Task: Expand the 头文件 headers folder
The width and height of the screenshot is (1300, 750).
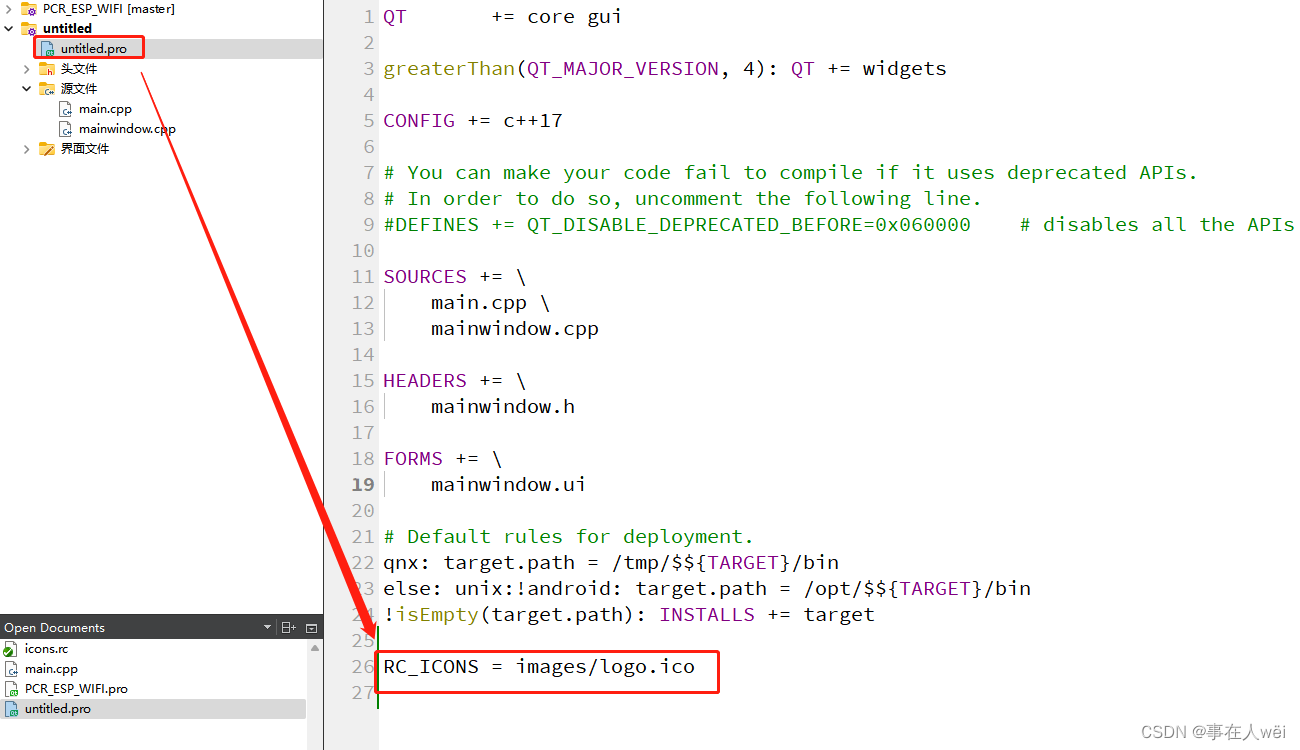Action: click(x=27, y=69)
